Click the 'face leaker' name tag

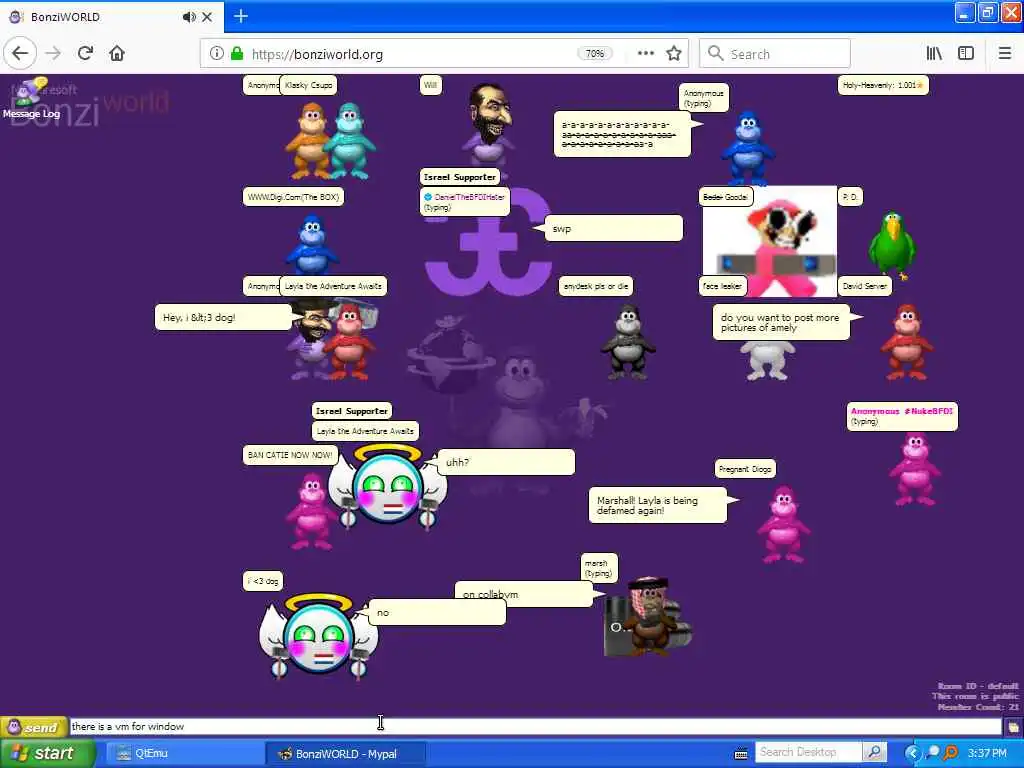[722, 286]
